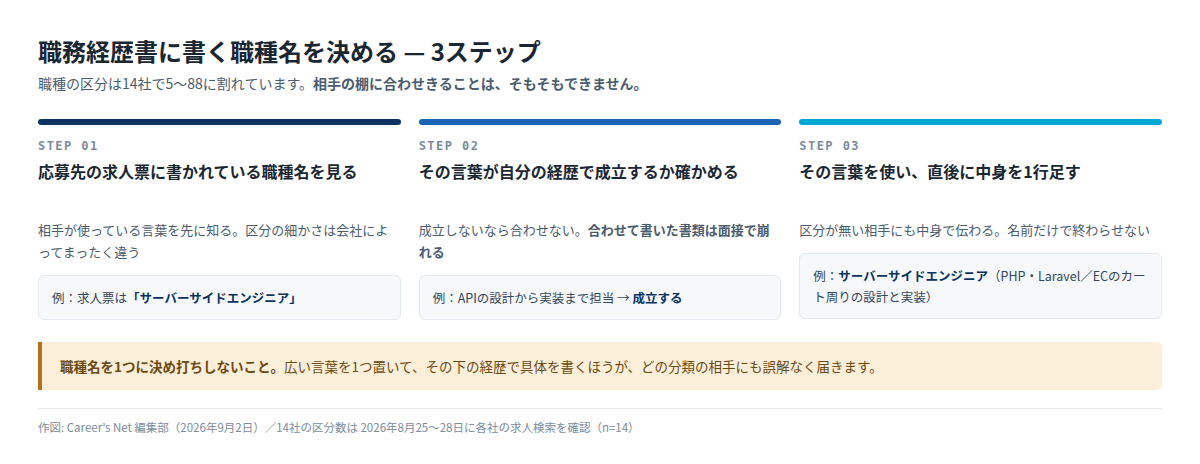1200x464 pixels.
Task: Click the blue bar above STEP 02
Action: (x=600, y=122)
